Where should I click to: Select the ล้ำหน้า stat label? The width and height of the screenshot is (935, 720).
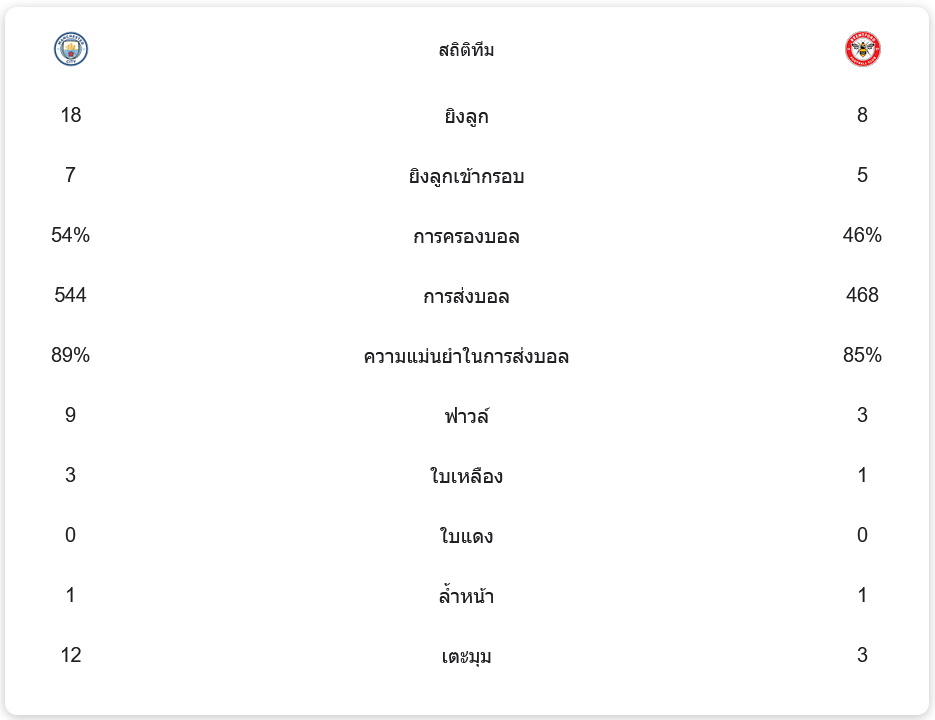466,597
